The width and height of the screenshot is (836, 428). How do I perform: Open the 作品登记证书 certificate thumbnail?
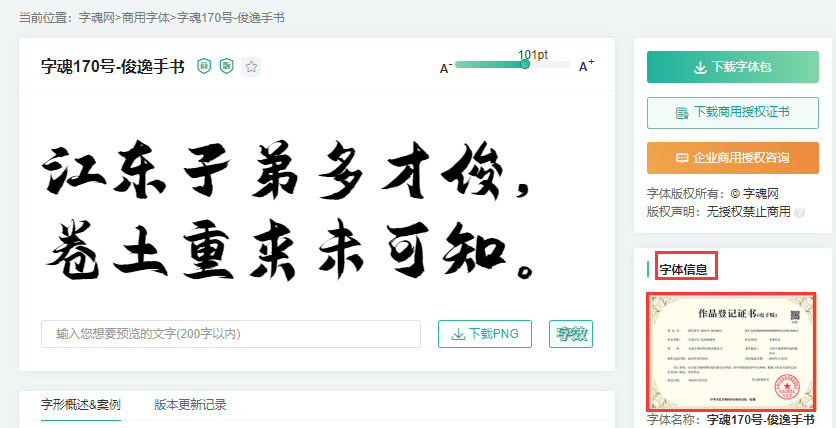pos(732,352)
